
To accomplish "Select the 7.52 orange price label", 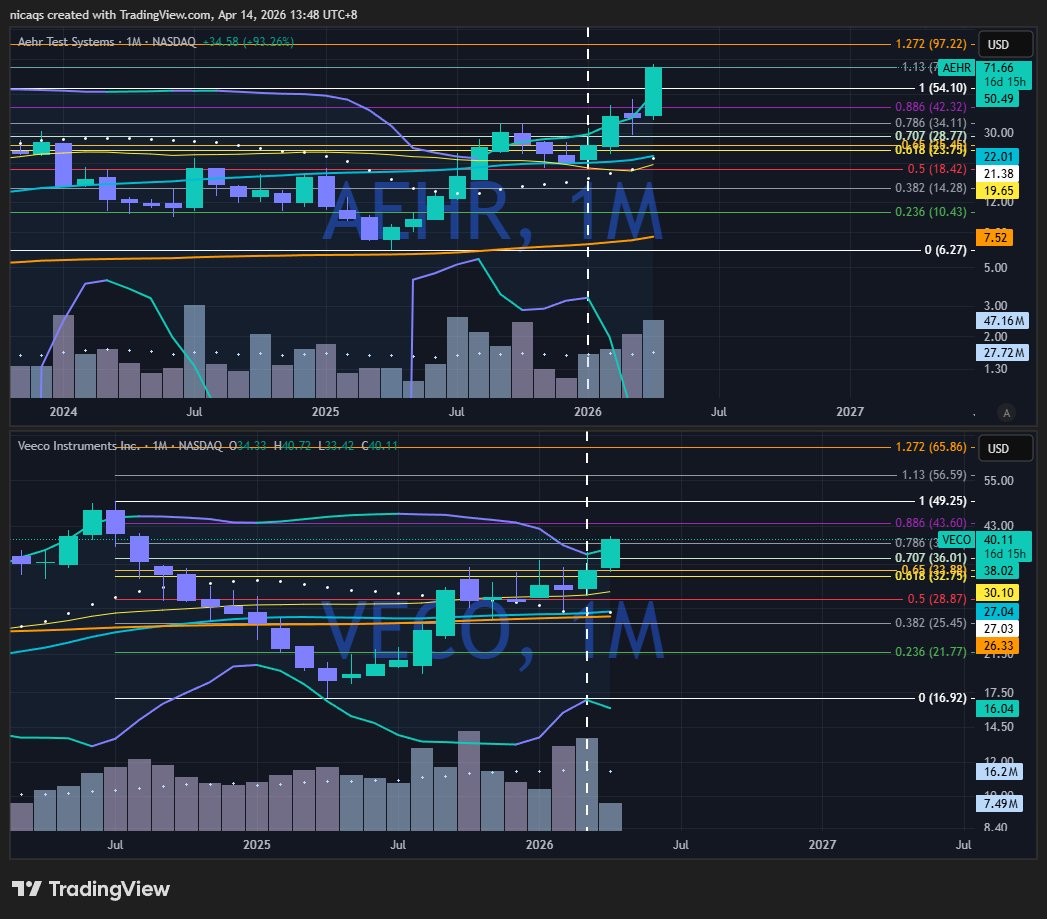I will [995, 238].
